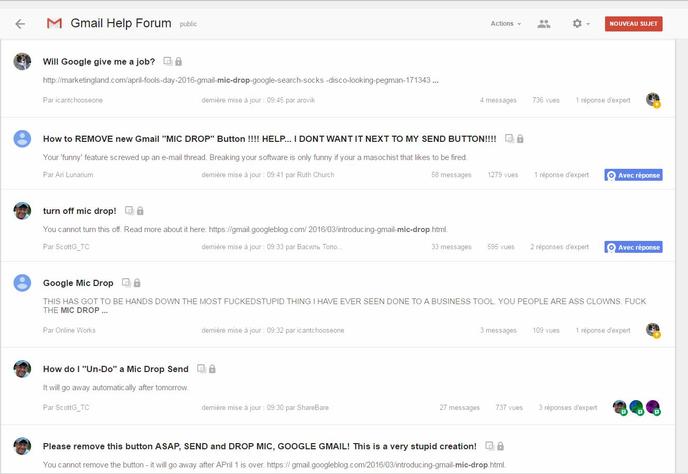Click the 'public' label beside forum title
Image resolution: width=688 pixels, height=474 pixels.
click(188, 24)
